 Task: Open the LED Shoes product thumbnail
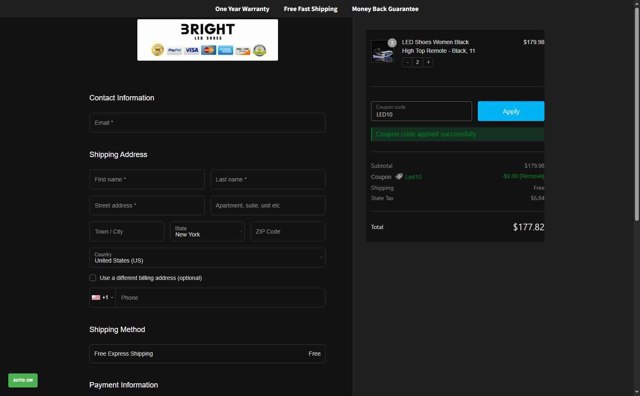tap(382, 51)
